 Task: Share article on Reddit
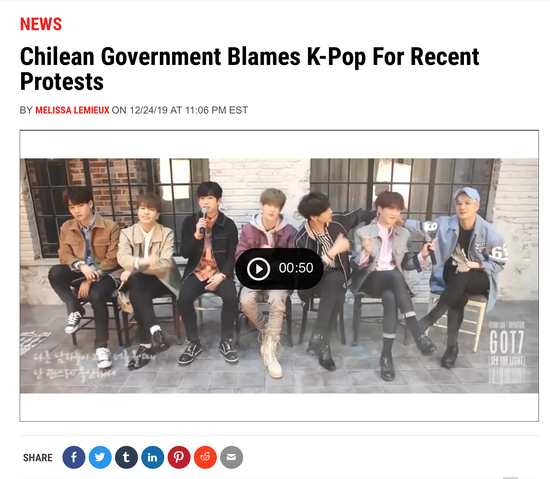pyautogui.click(x=205, y=457)
